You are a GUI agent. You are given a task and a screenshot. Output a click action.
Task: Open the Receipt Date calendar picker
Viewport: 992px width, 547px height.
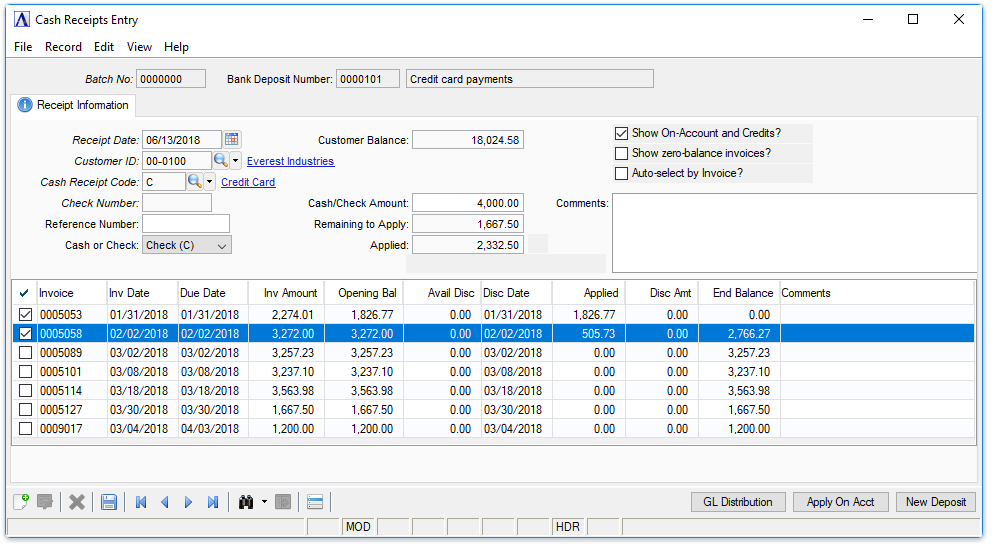pyautogui.click(x=232, y=140)
